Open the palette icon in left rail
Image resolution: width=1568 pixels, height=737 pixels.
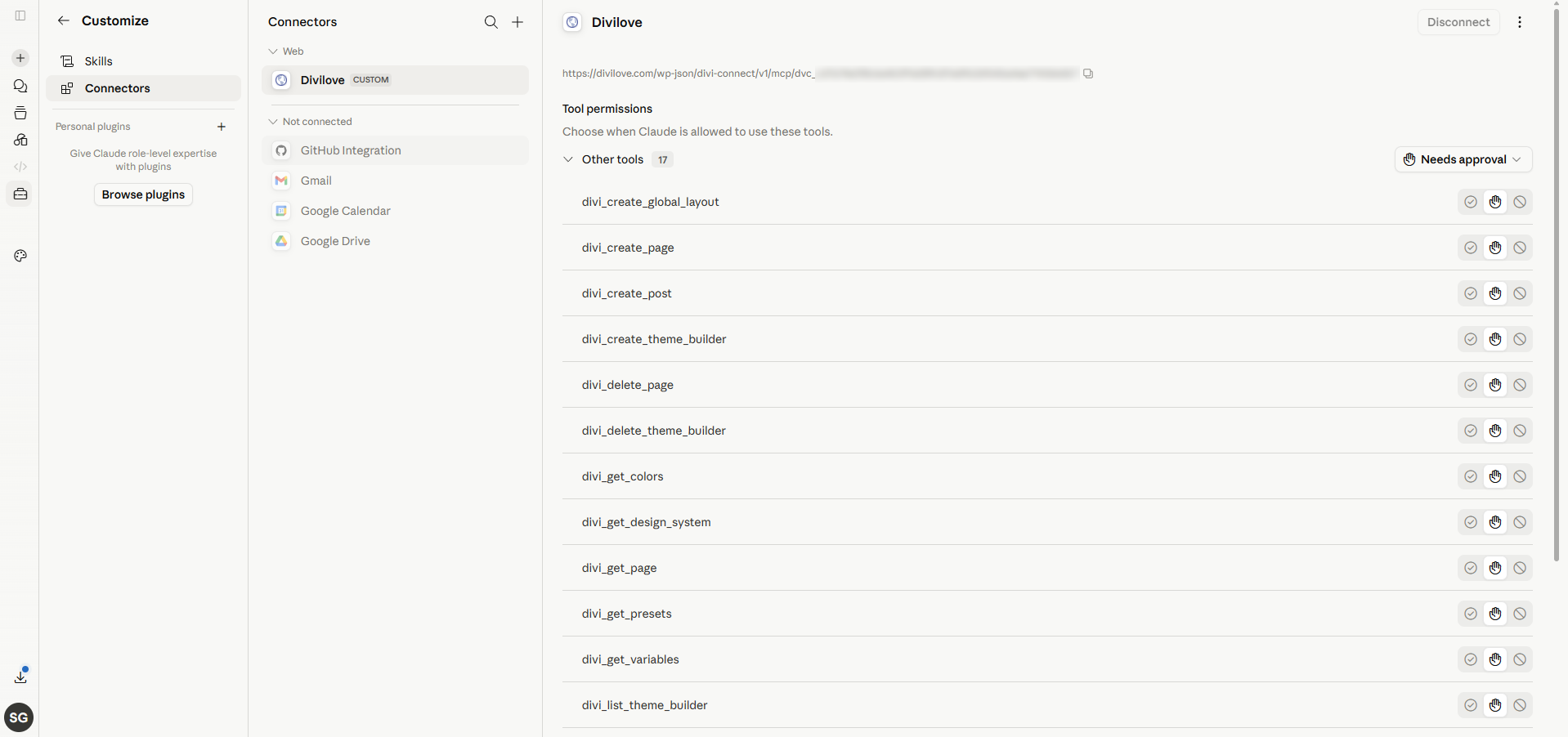click(20, 256)
